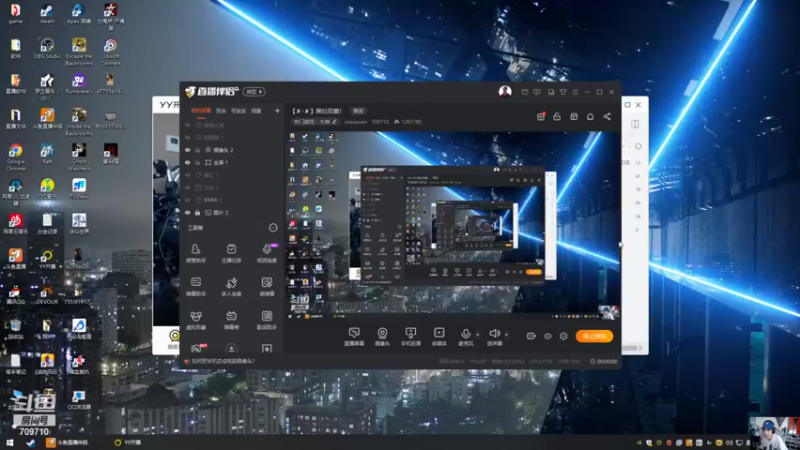Open the room manager assistant tool
The height and width of the screenshot is (450, 800).
196,253
